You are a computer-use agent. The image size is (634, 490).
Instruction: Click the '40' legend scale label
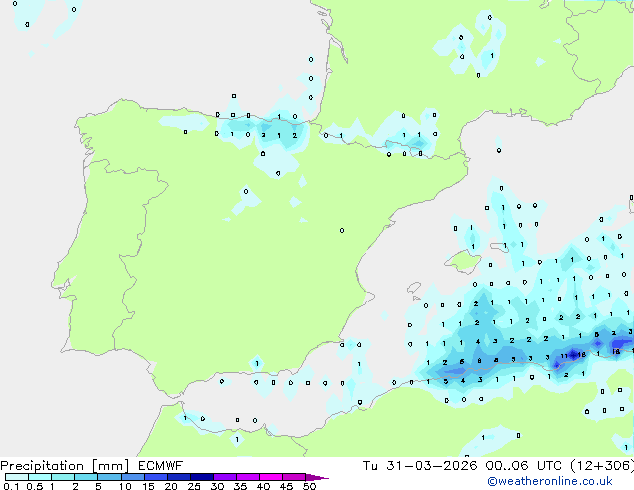(263, 486)
